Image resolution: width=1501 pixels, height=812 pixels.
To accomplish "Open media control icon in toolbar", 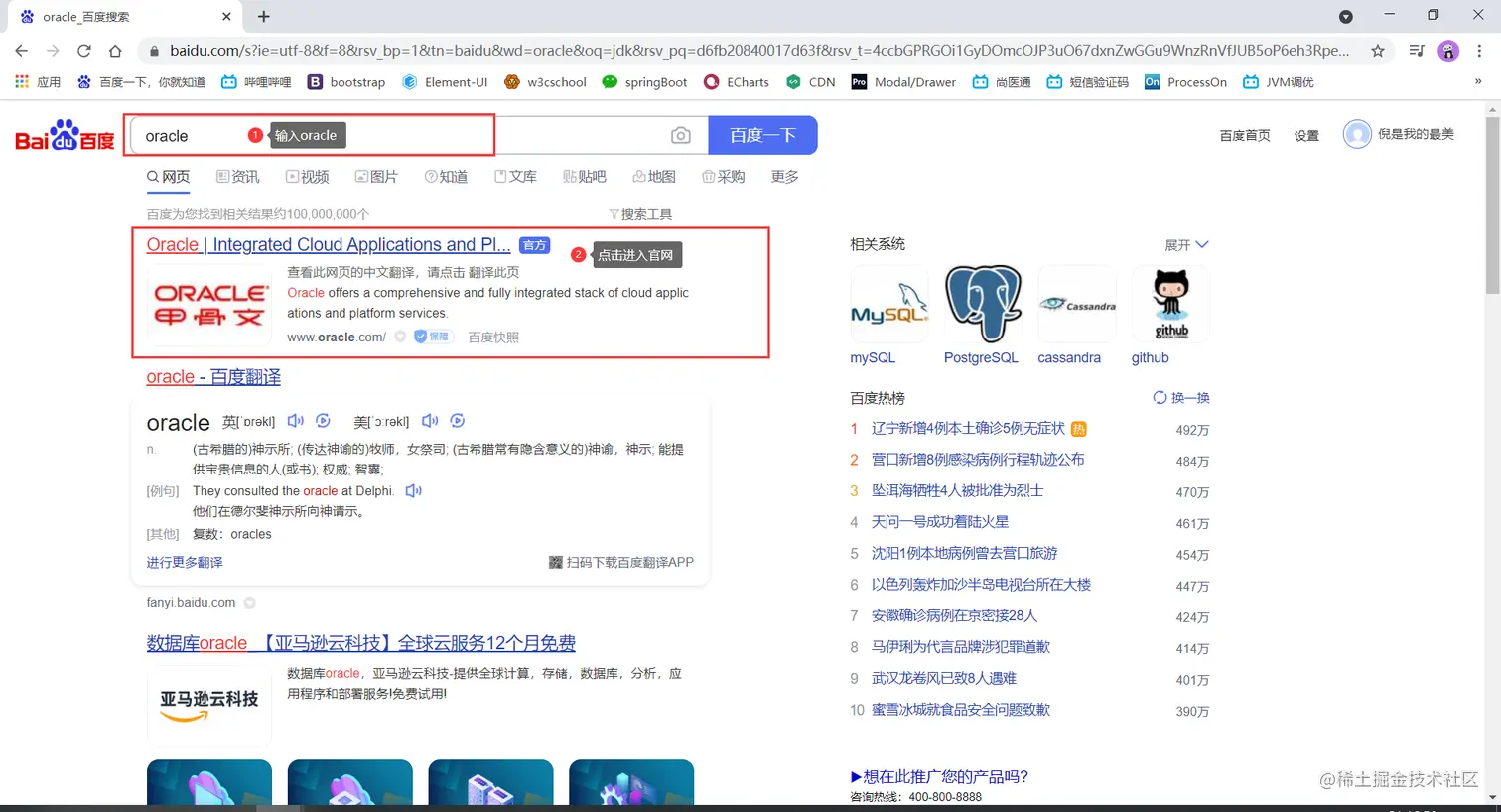I will click(x=1417, y=51).
